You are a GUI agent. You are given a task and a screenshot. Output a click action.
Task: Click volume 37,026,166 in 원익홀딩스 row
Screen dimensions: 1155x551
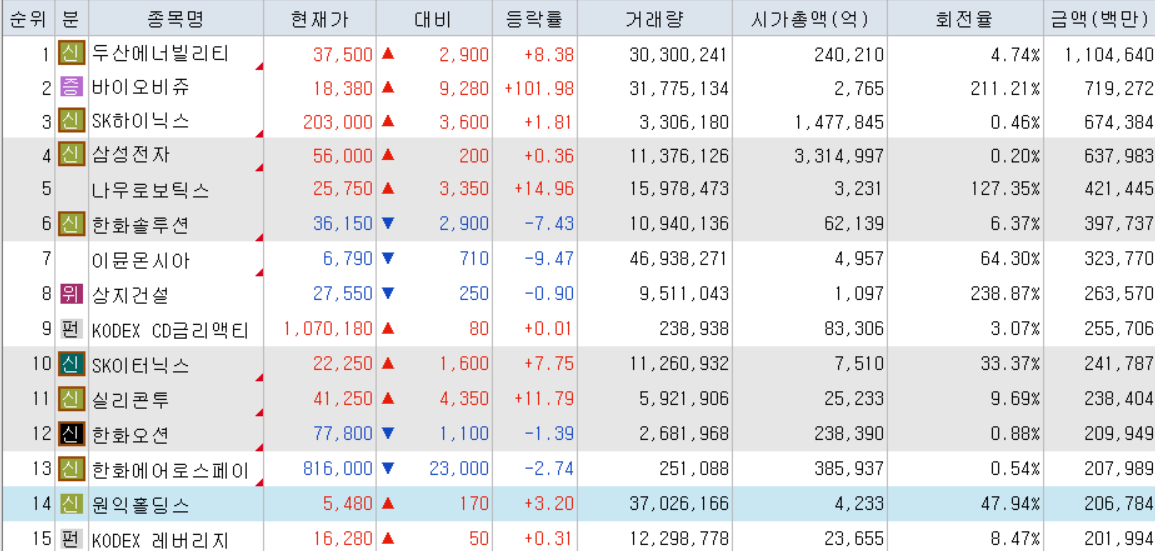pos(679,503)
